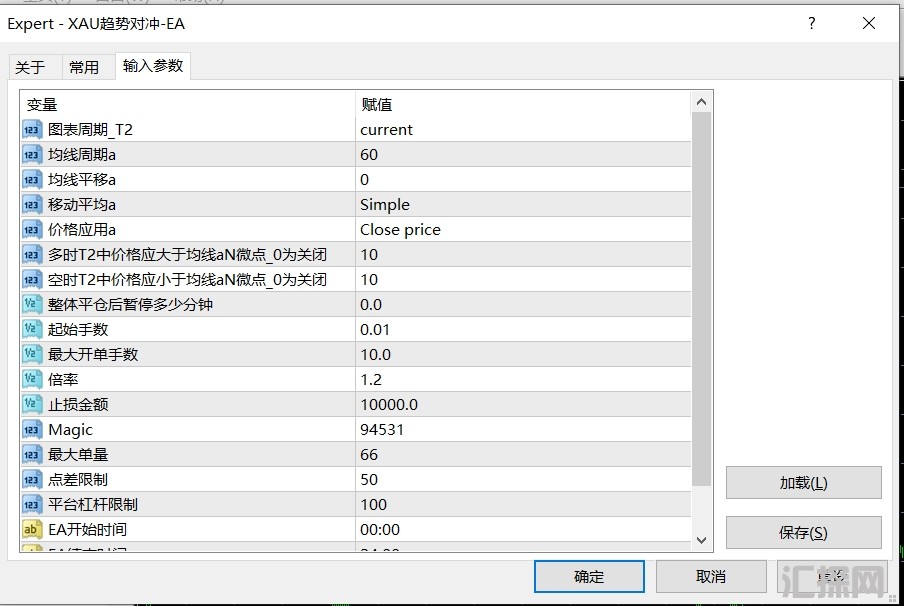Click the icon beside 图表周期_T2 variable
The width and height of the screenshot is (904, 606).
click(32, 130)
